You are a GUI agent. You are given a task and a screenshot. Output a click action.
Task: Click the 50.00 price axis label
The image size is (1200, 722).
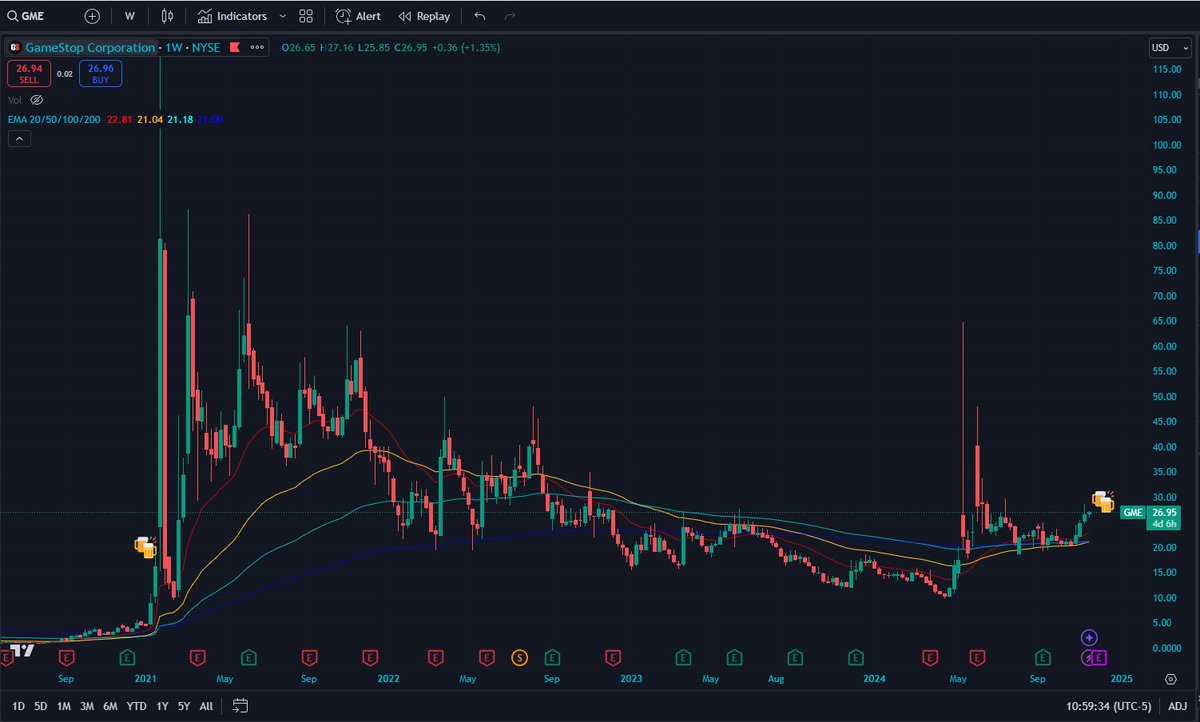1164,397
